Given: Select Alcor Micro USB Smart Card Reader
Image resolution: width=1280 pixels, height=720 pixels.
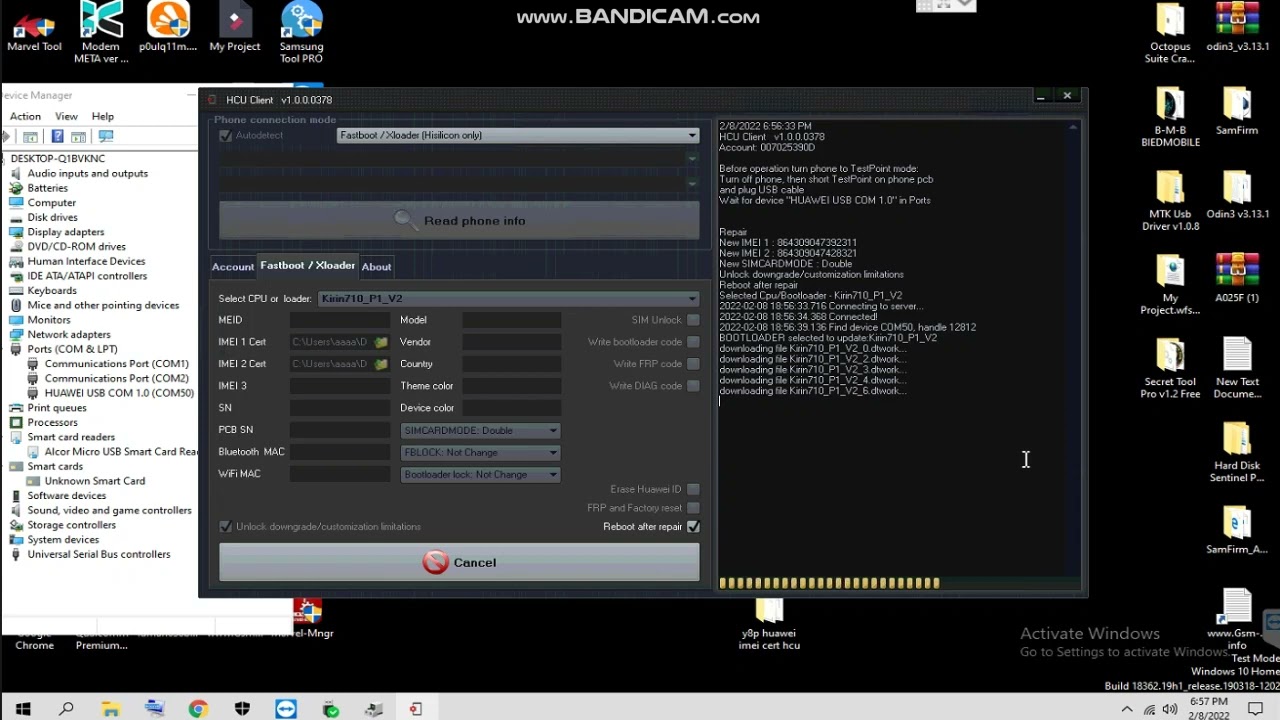Looking at the screenshot, I should (x=121, y=452).
